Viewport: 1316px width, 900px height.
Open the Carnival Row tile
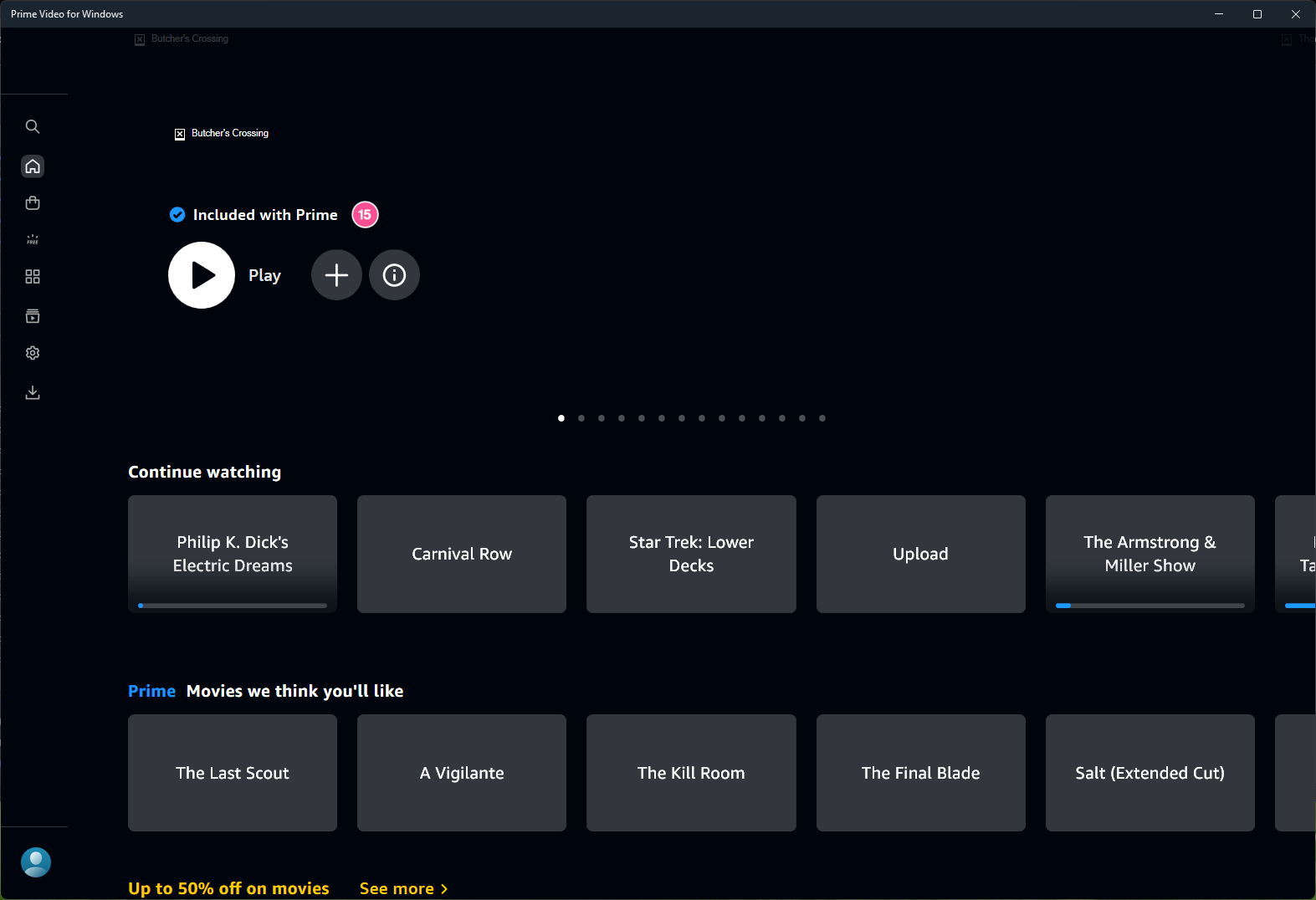click(x=462, y=554)
